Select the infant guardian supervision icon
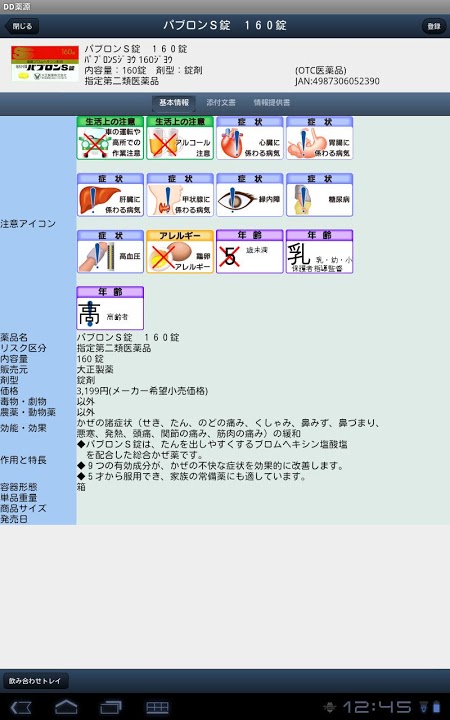Image resolution: width=450 pixels, height=720 pixels. [320, 252]
